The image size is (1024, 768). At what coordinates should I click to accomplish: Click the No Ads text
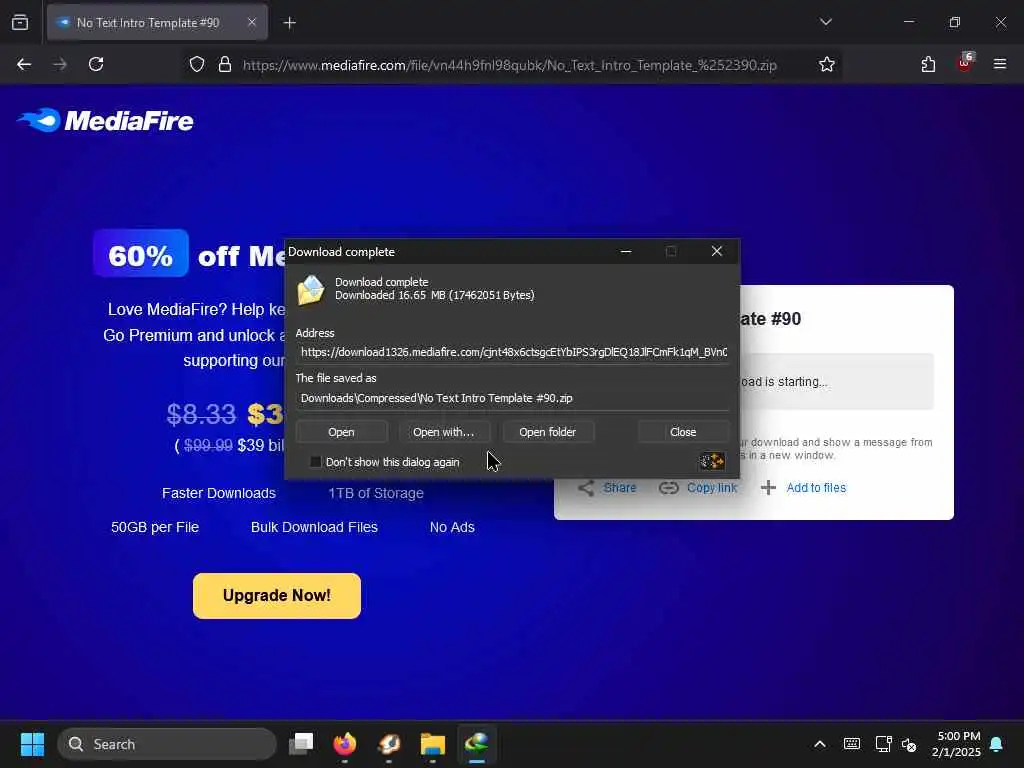pos(452,527)
